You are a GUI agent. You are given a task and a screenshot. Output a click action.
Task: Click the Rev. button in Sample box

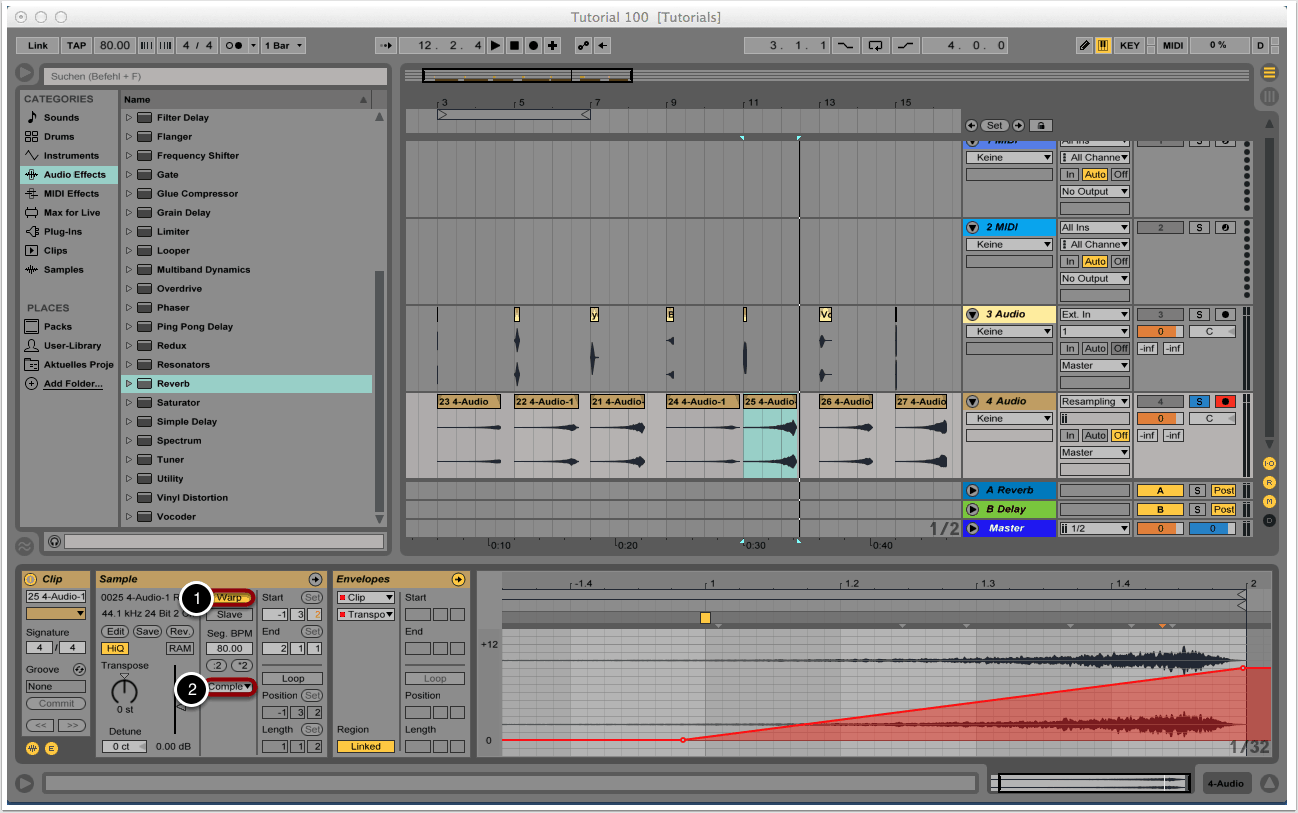click(x=180, y=631)
